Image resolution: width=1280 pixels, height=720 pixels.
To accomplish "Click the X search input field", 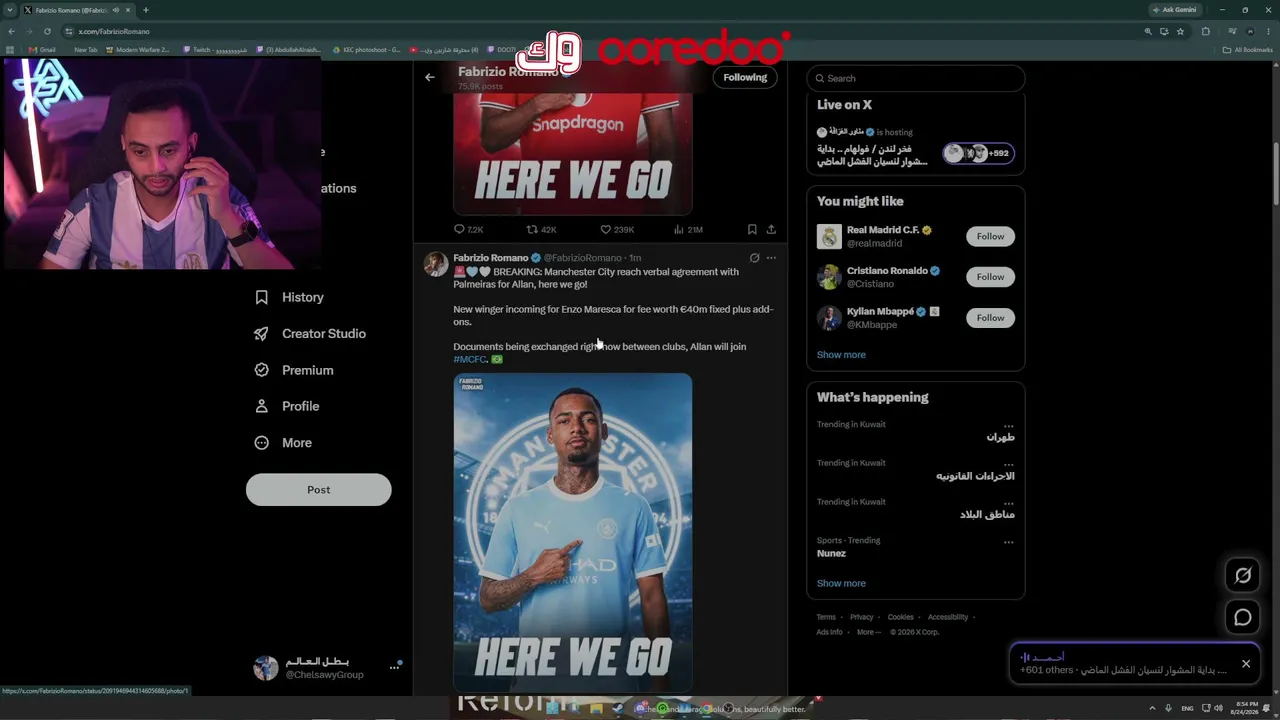I will click(x=916, y=78).
